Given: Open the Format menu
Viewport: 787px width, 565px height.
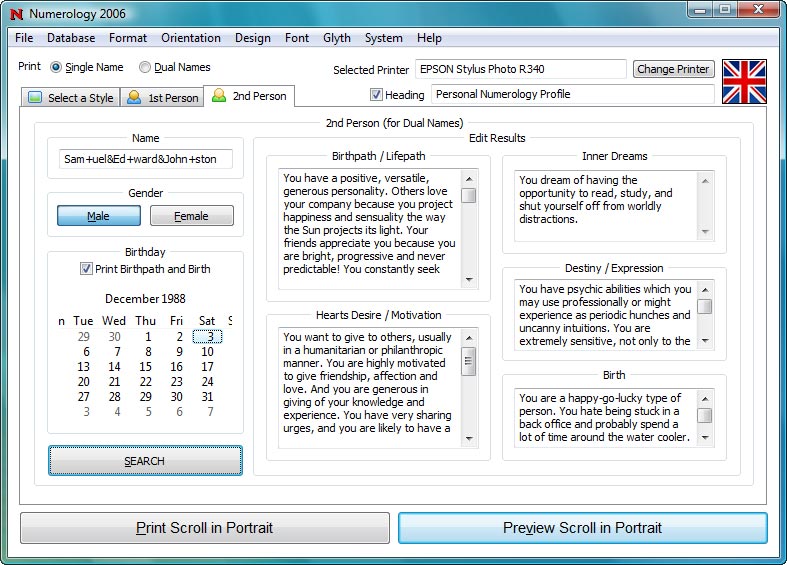Looking at the screenshot, I should click(x=128, y=38).
